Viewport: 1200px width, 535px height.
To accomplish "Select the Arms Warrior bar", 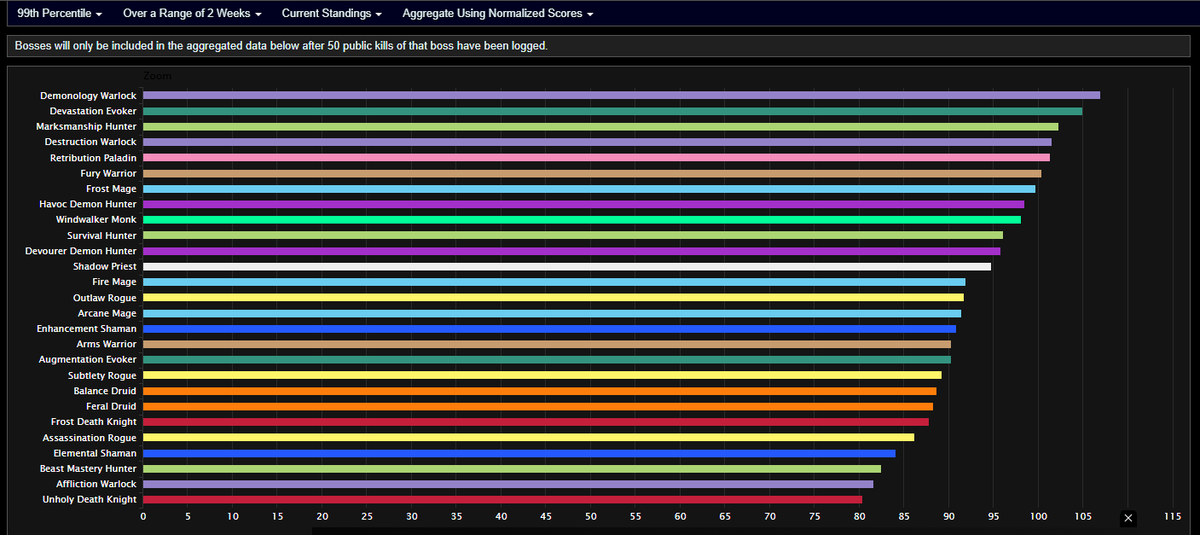I will click(x=547, y=344).
